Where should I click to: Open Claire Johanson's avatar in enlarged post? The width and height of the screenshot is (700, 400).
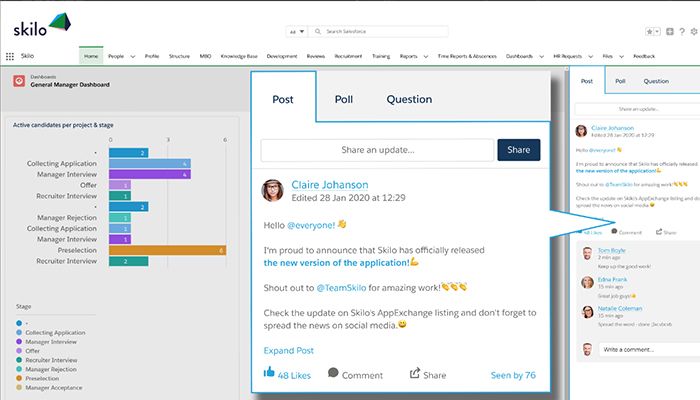click(x=272, y=191)
